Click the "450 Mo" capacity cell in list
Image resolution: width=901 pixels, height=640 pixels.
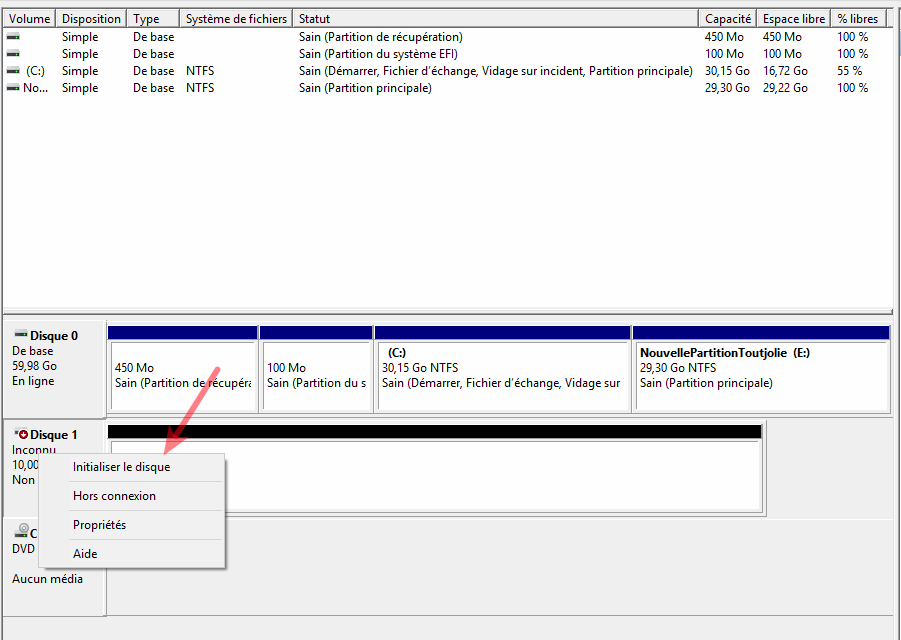(724, 37)
